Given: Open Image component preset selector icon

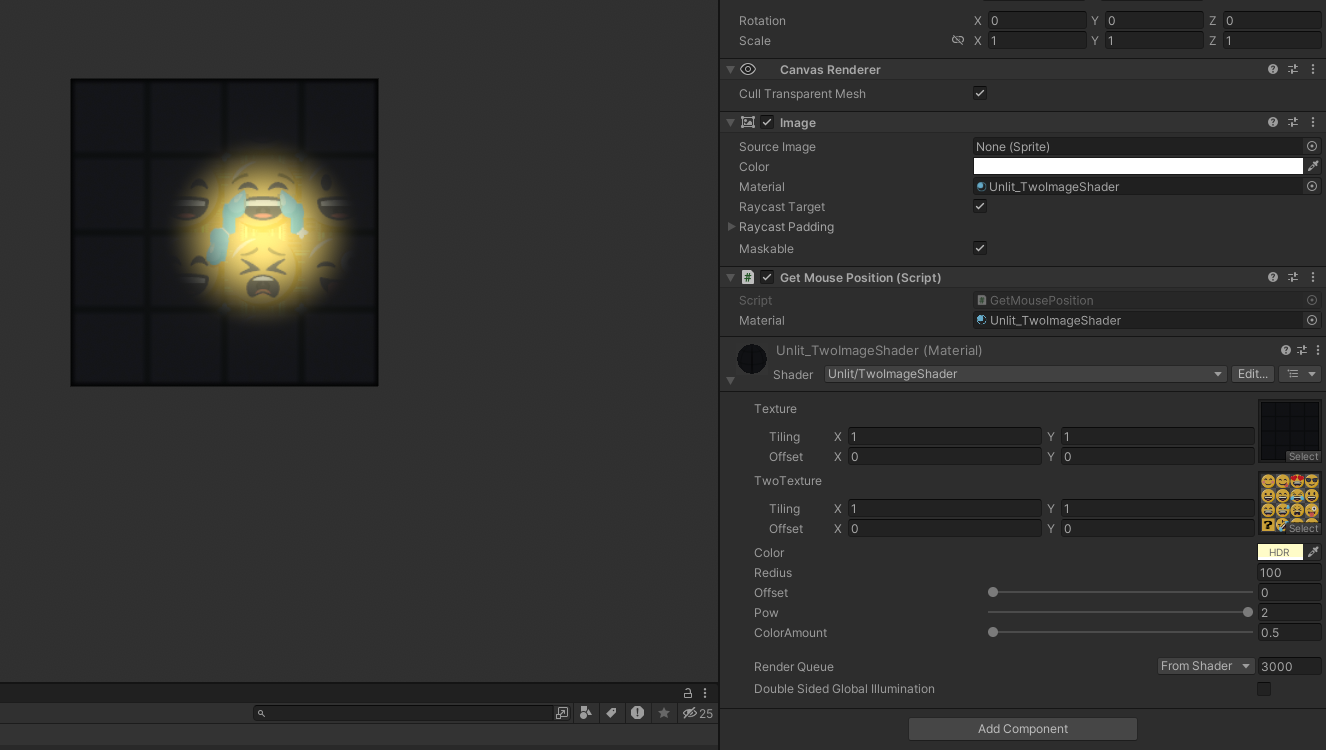Looking at the screenshot, I should point(1293,122).
